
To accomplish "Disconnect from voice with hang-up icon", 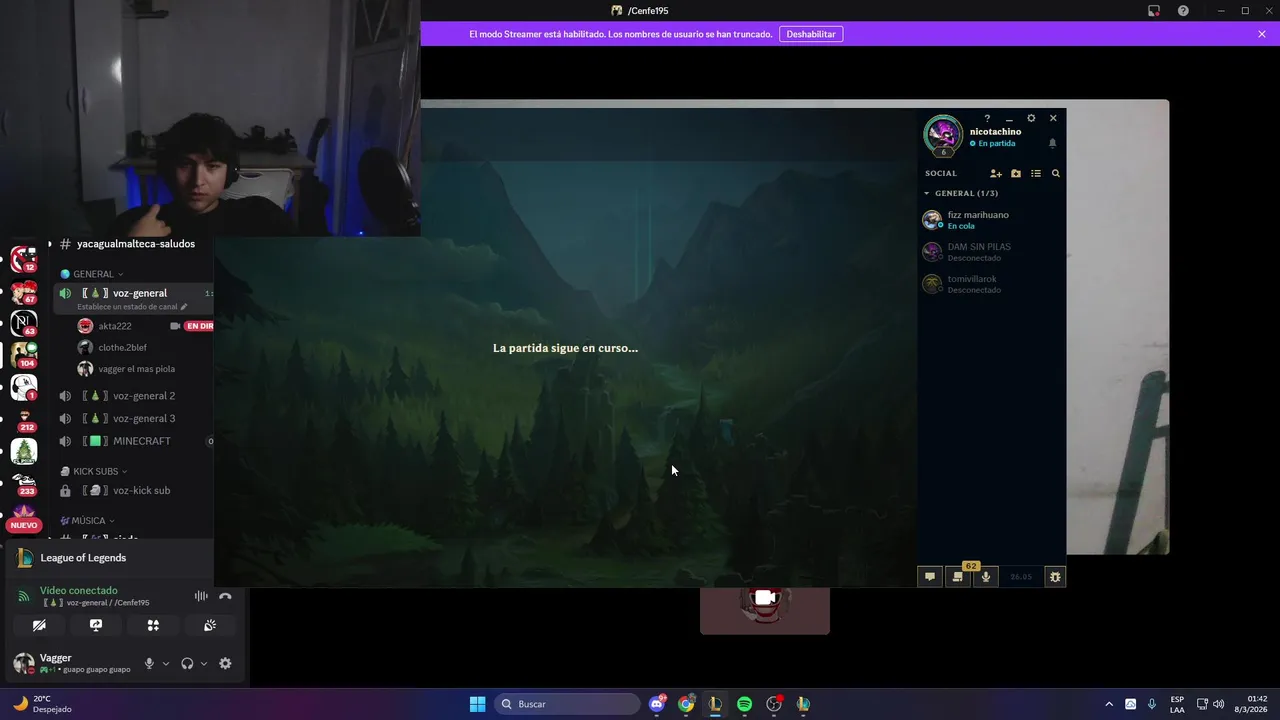I will (225, 596).
